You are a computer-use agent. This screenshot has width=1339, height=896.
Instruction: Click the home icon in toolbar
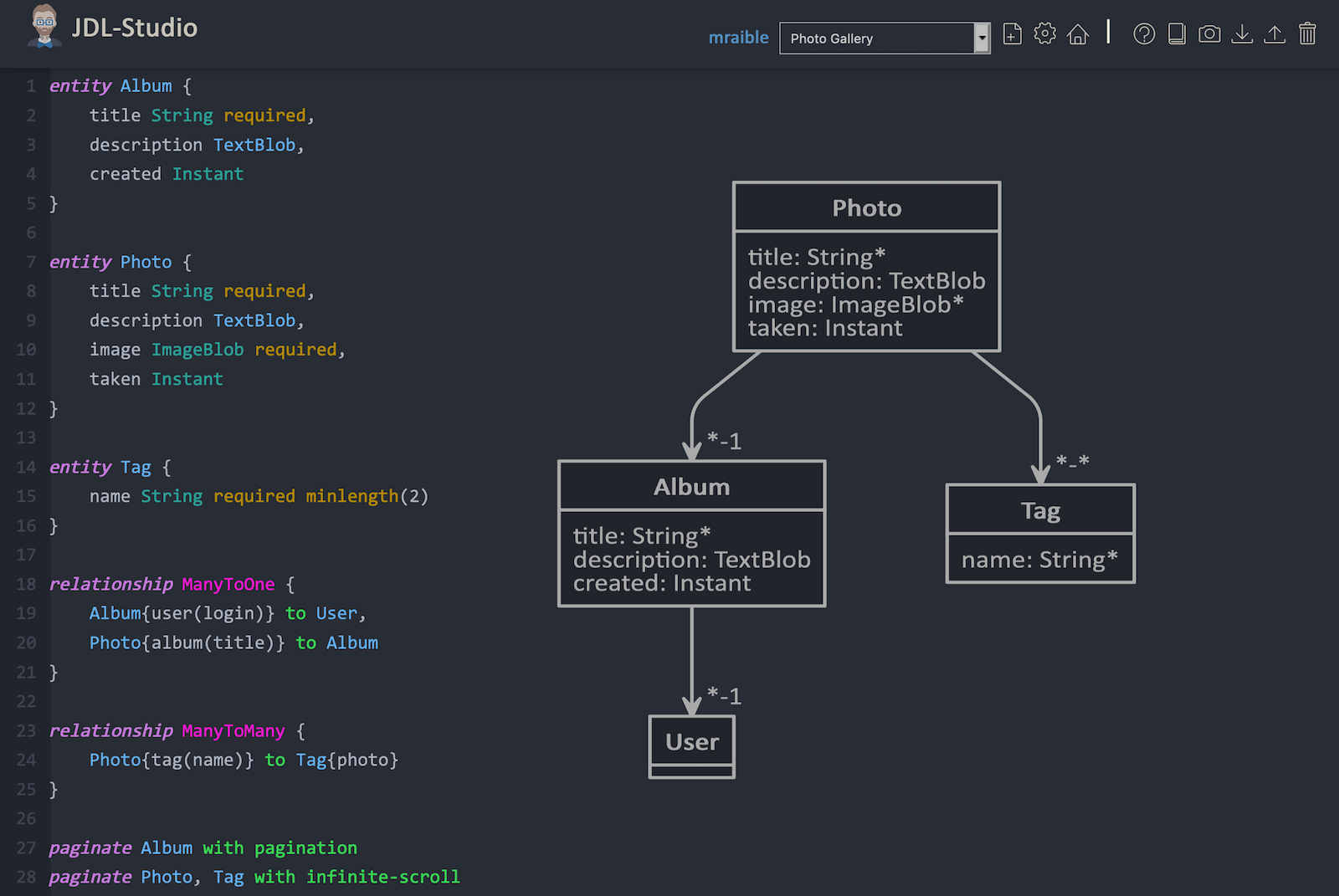coord(1078,34)
